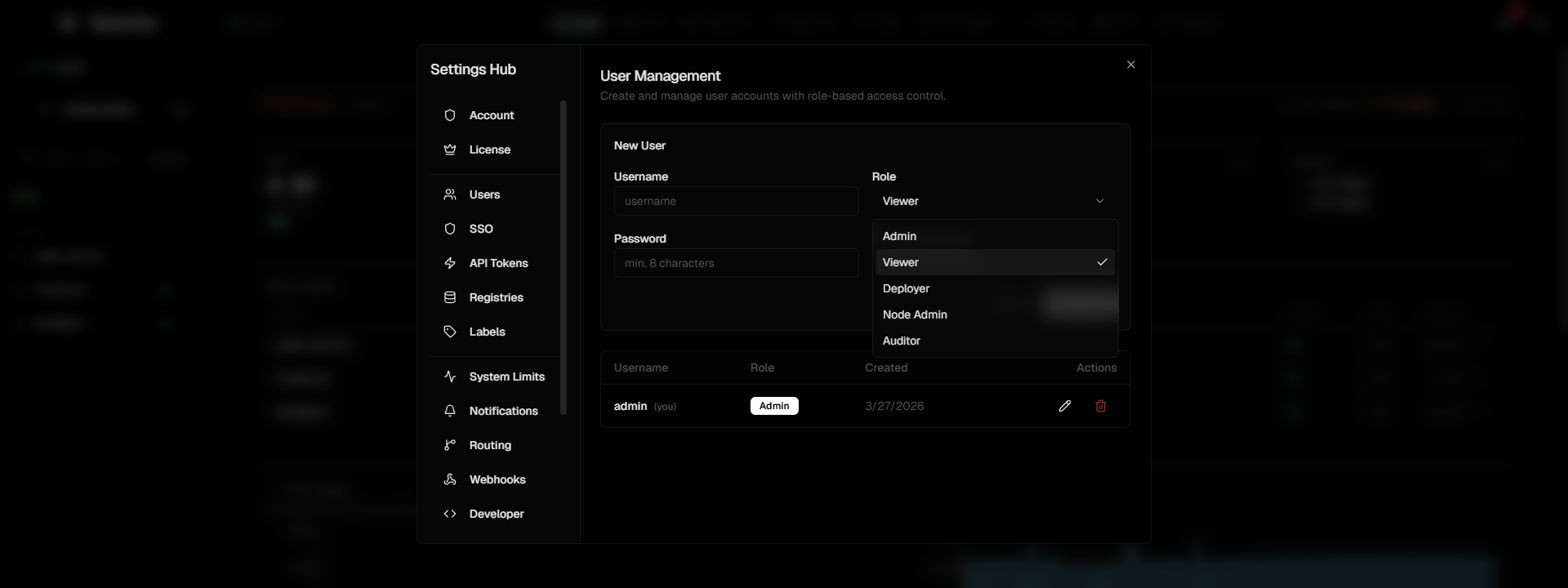Open Registries settings
Image resolution: width=1568 pixels, height=588 pixels.
[x=494, y=297]
